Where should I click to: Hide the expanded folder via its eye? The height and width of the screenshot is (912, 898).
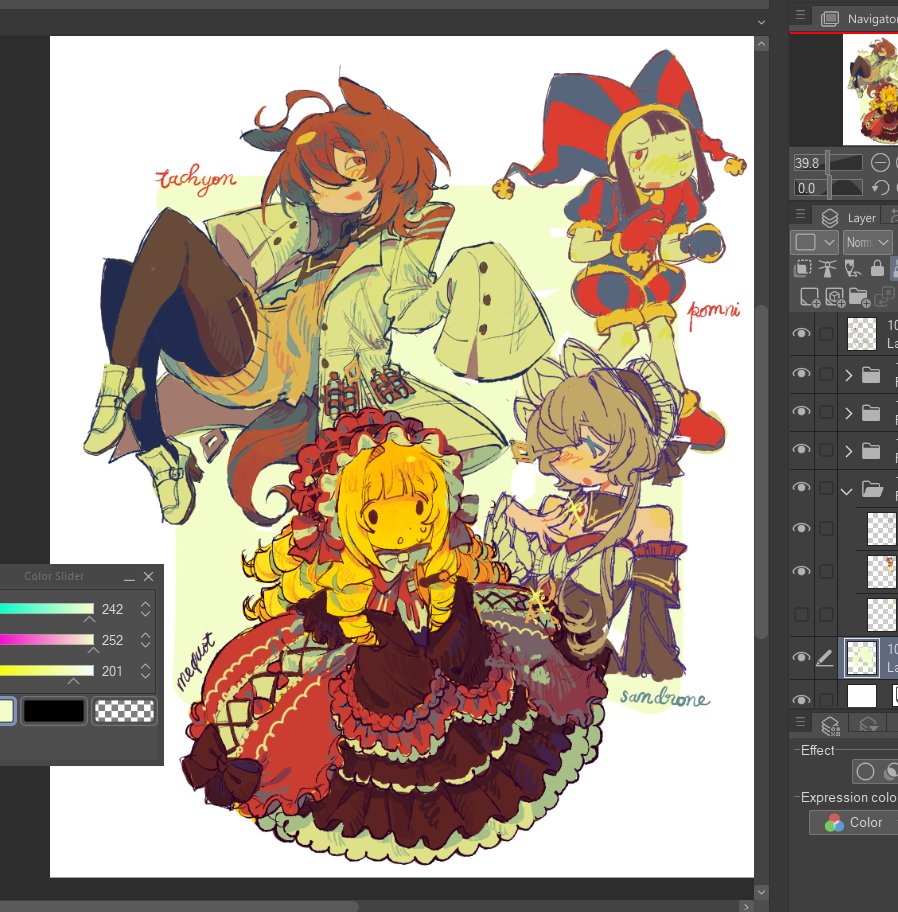point(801,487)
